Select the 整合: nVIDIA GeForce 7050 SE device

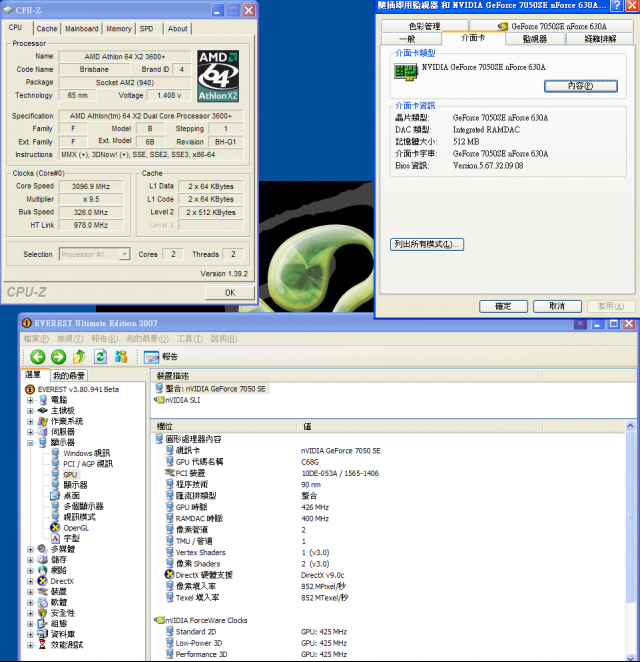point(215,388)
